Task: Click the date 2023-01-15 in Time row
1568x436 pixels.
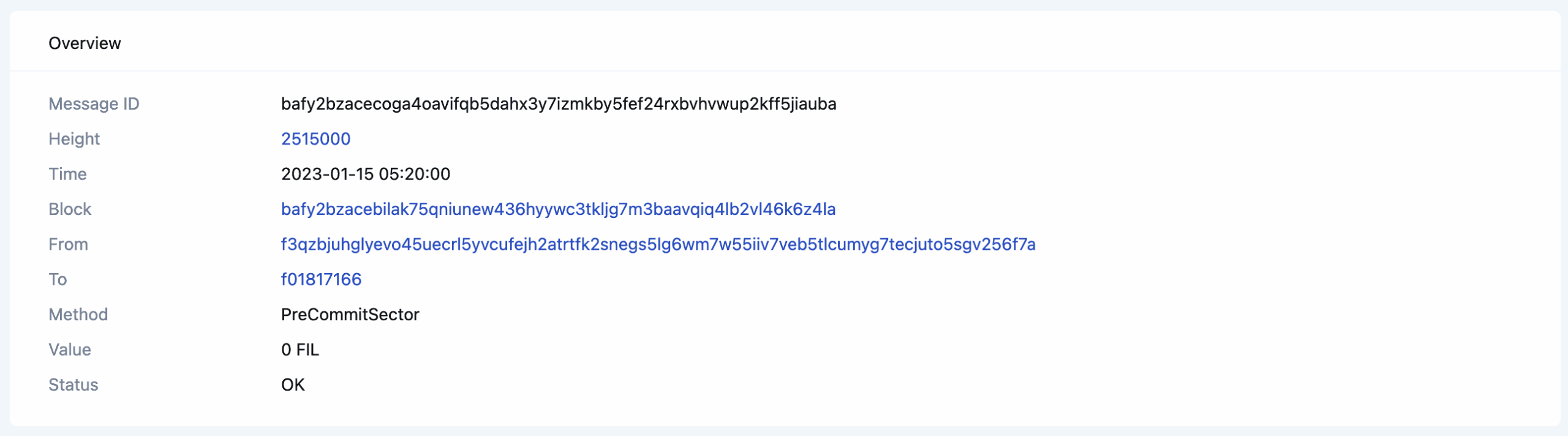Action: click(326, 174)
